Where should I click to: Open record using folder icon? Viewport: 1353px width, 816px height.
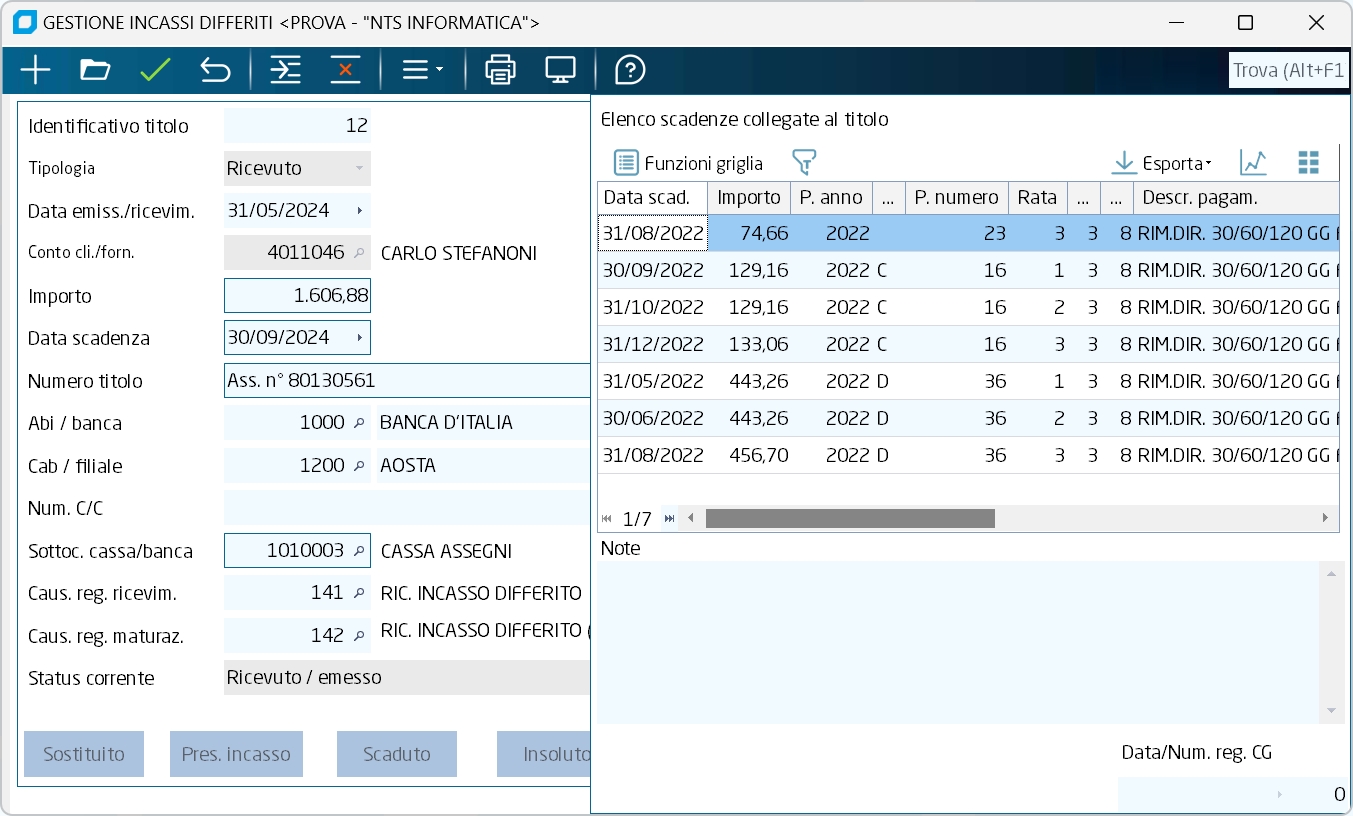click(x=95, y=70)
